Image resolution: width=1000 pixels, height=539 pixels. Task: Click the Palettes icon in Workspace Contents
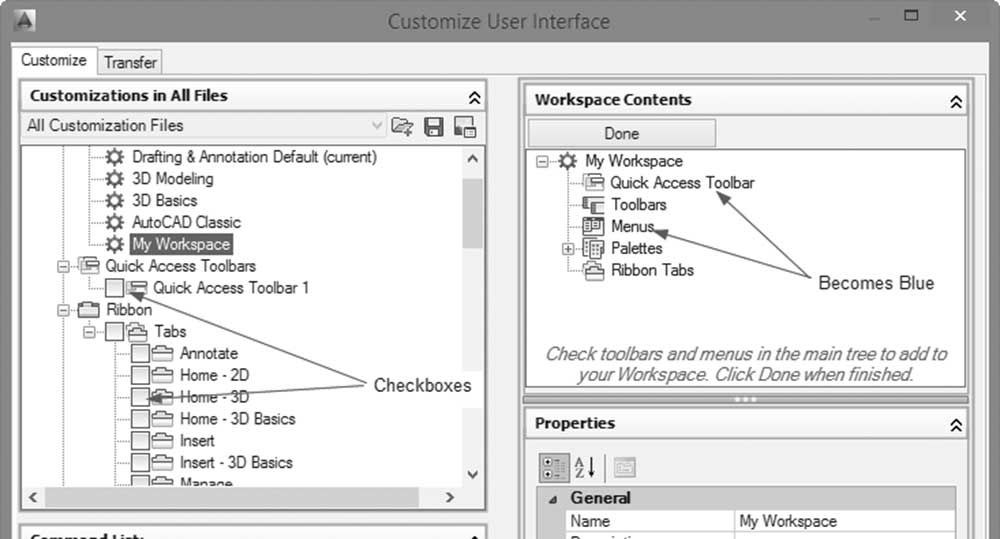593,248
